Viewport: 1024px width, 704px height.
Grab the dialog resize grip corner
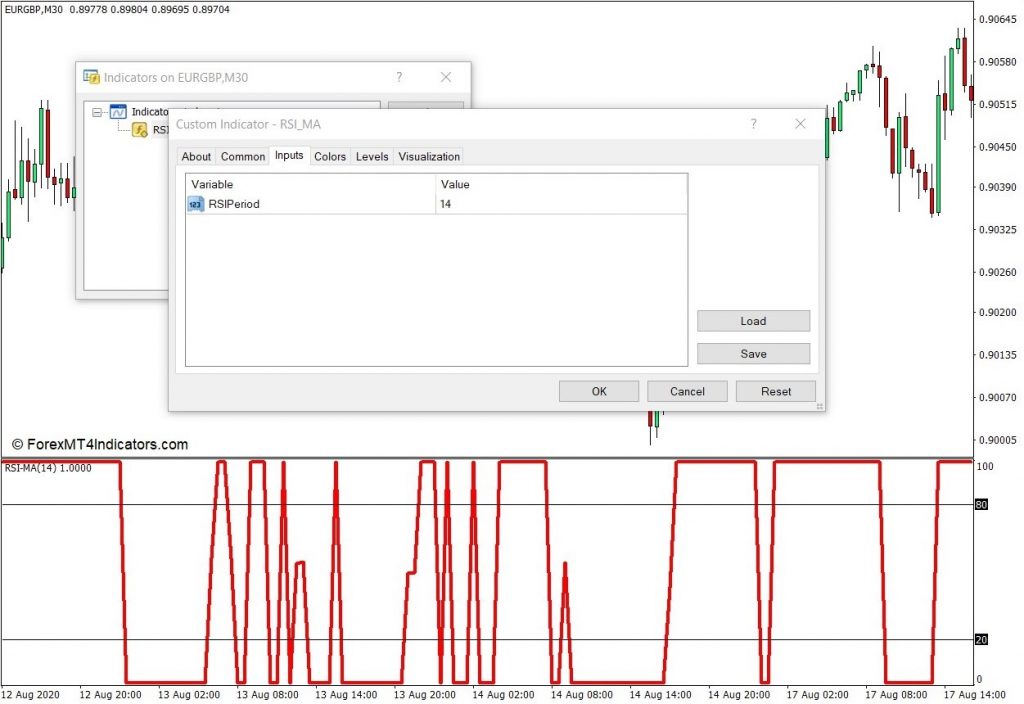(820, 406)
